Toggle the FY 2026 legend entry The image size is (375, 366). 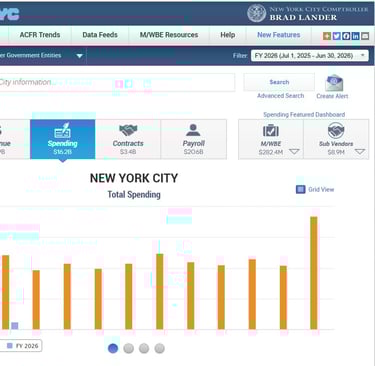(x=22, y=346)
